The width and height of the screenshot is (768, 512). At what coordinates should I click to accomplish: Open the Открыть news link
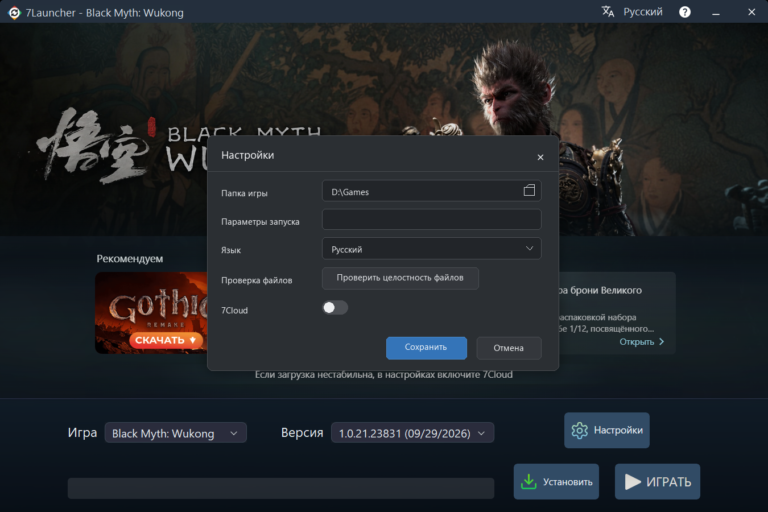click(x=642, y=341)
